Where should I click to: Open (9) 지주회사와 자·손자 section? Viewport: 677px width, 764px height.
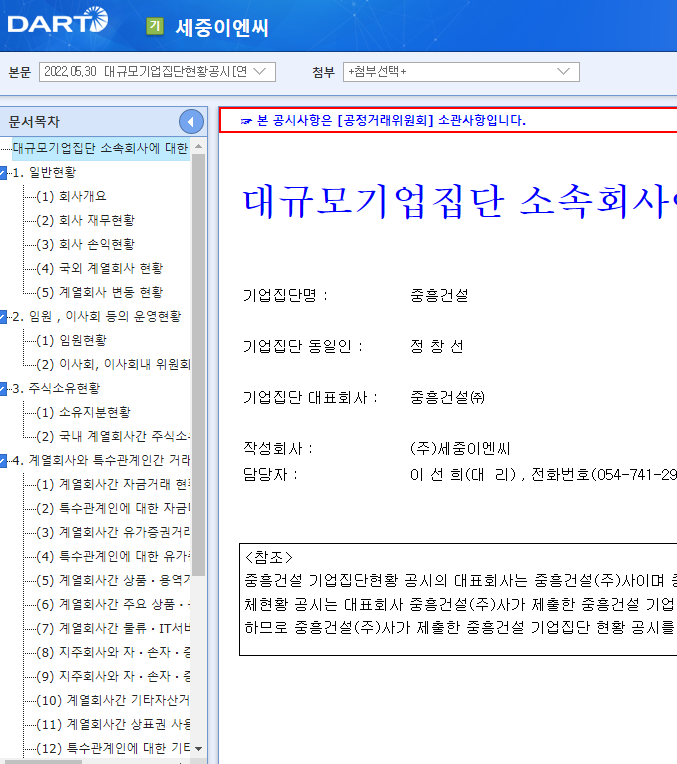pos(113,676)
